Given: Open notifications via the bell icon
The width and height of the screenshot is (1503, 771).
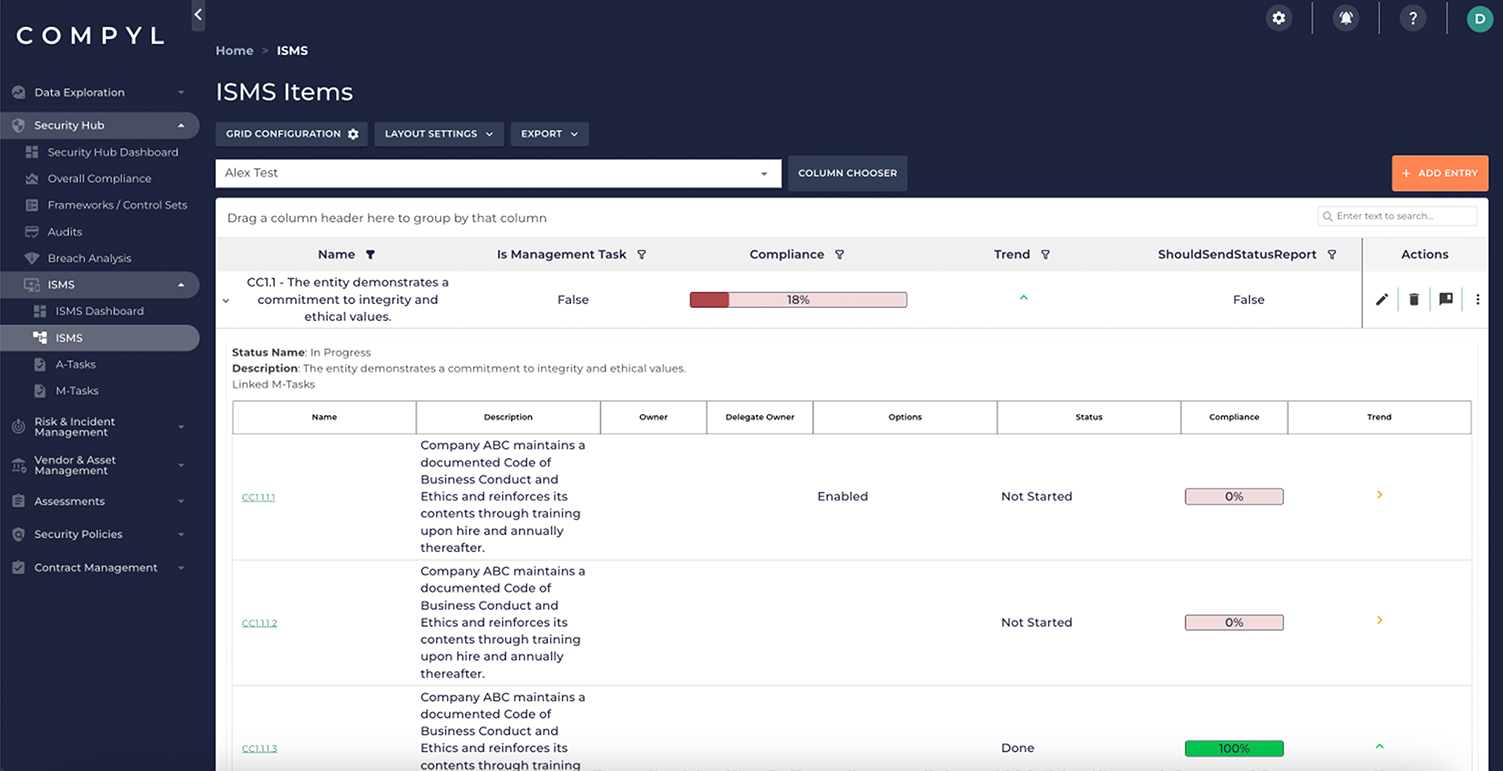Looking at the screenshot, I should [1346, 17].
